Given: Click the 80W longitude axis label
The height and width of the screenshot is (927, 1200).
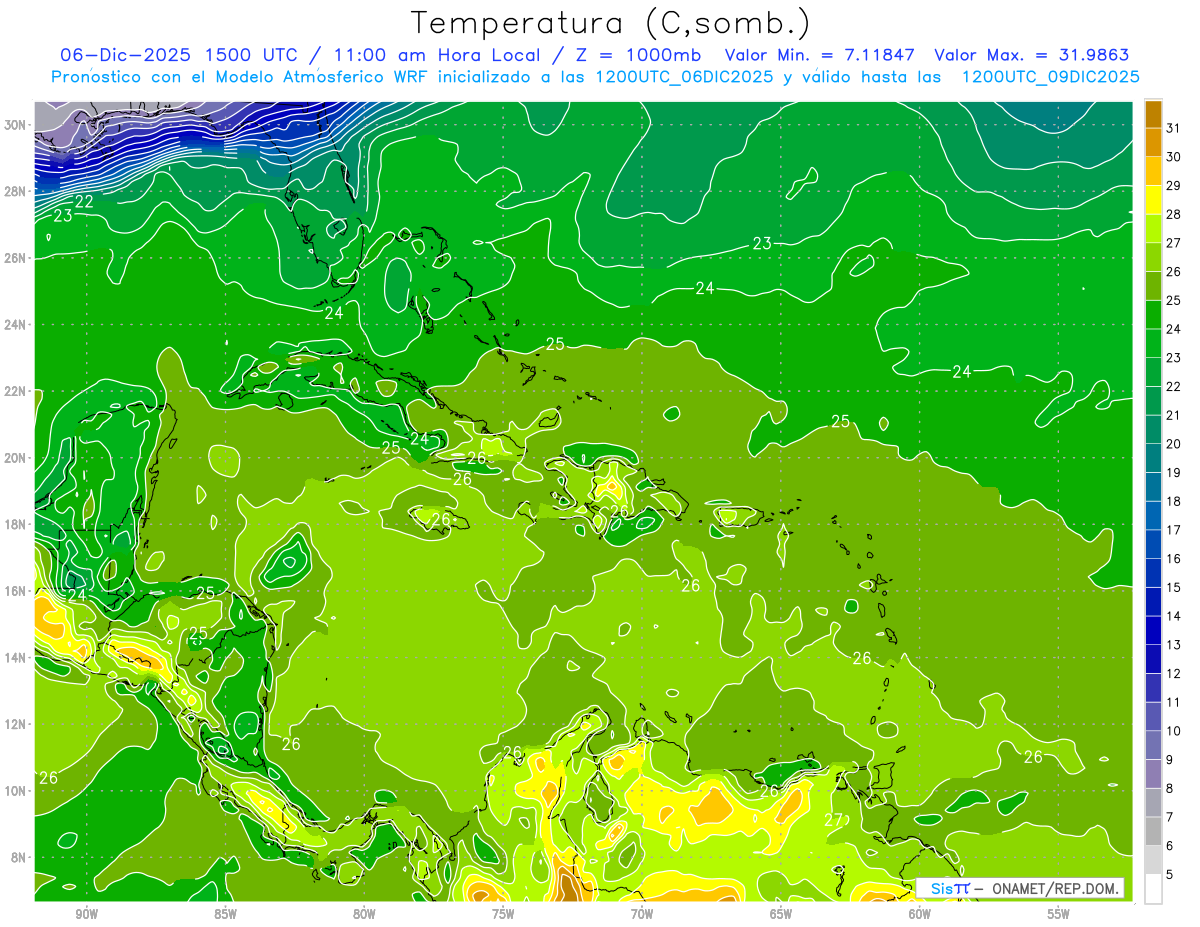Looking at the screenshot, I should click(x=364, y=913).
